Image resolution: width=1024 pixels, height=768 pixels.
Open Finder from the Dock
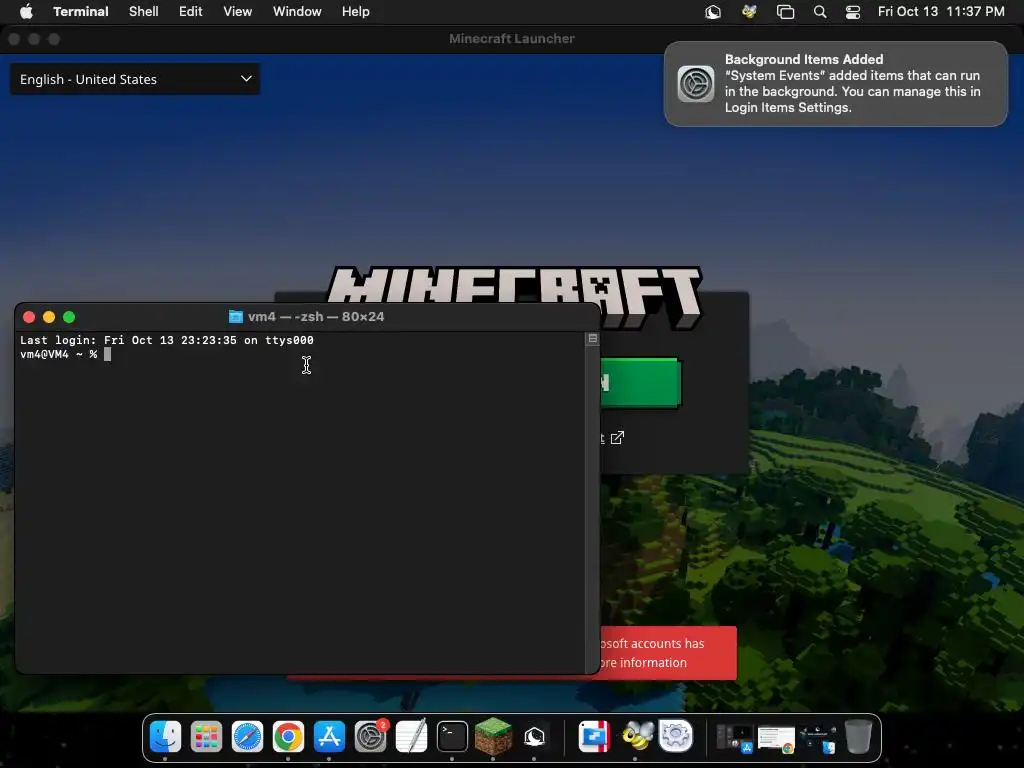pyautogui.click(x=165, y=737)
